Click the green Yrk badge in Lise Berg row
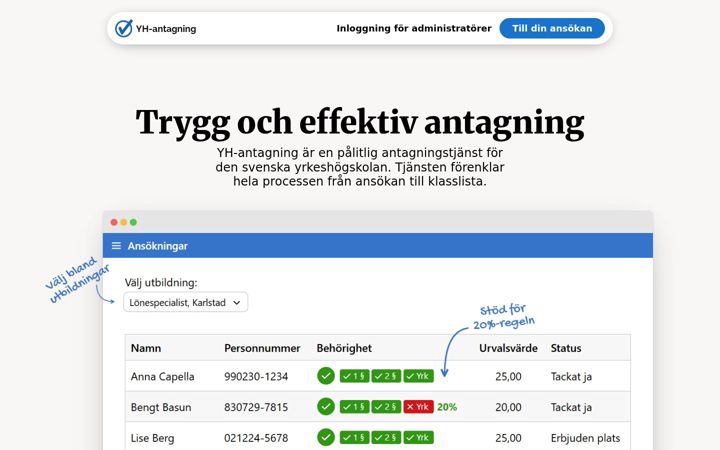This screenshot has width=720, height=450. (418, 438)
